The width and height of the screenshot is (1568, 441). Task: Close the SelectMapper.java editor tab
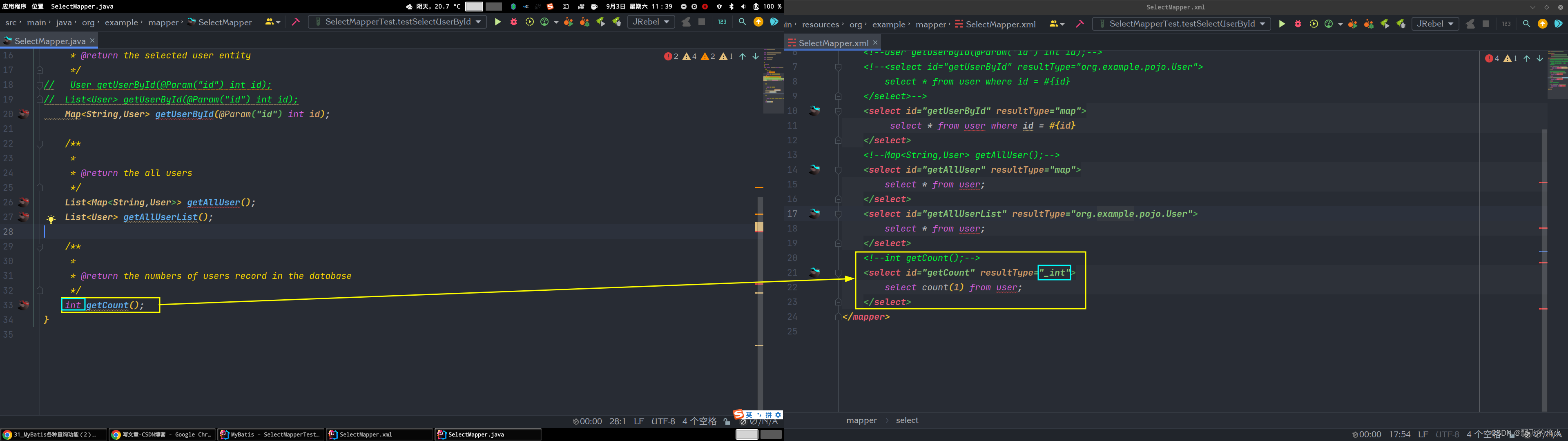coord(93,40)
